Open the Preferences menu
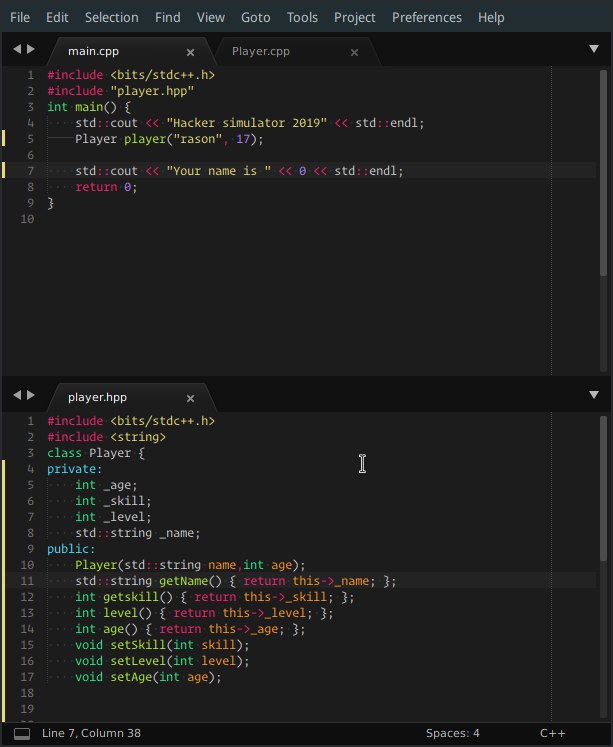Screen dimensions: 613x747 coord(427,18)
